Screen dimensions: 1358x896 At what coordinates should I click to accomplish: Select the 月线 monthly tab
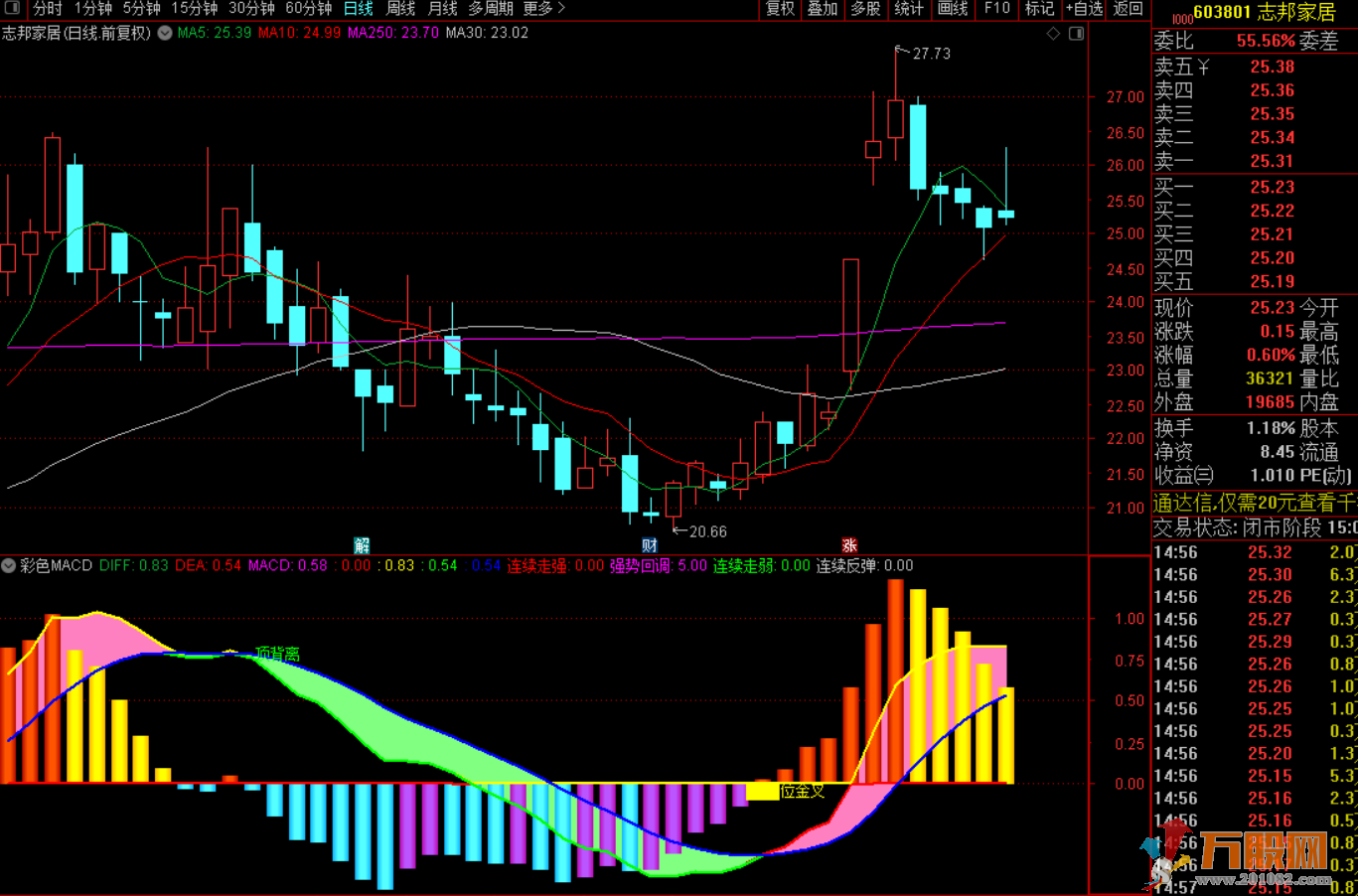(x=443, y=8)
